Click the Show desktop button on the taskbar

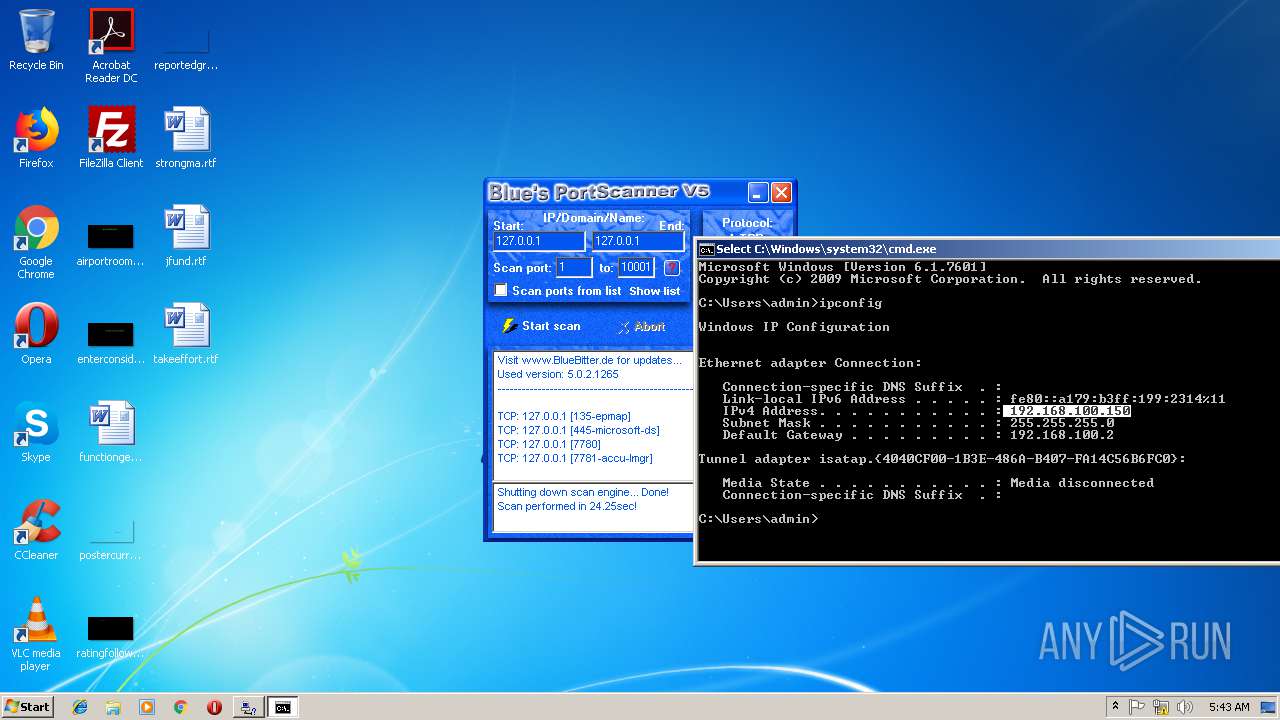[1270, 707]
